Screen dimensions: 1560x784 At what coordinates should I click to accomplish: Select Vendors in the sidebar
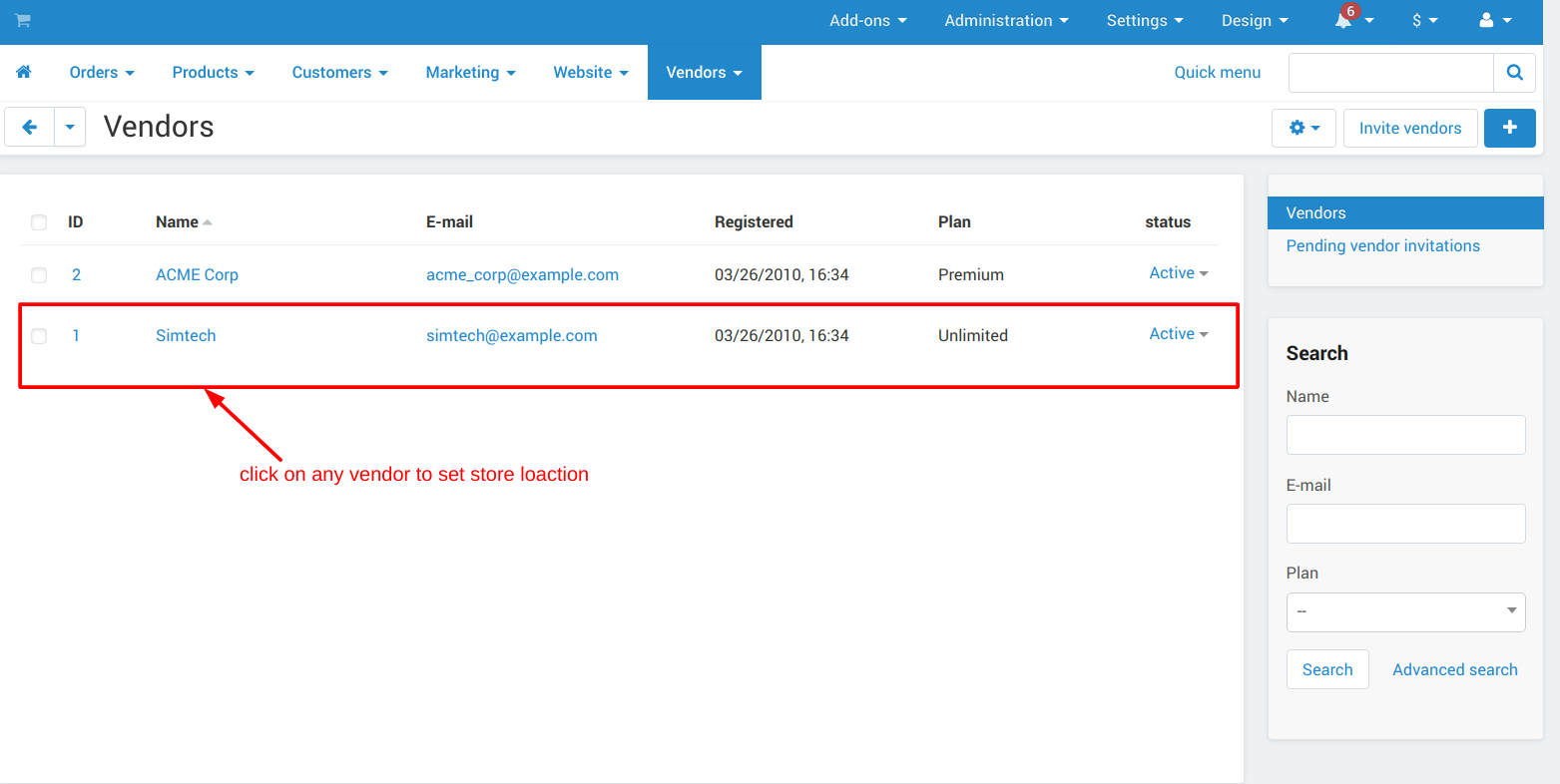(x=1405, y=213)
